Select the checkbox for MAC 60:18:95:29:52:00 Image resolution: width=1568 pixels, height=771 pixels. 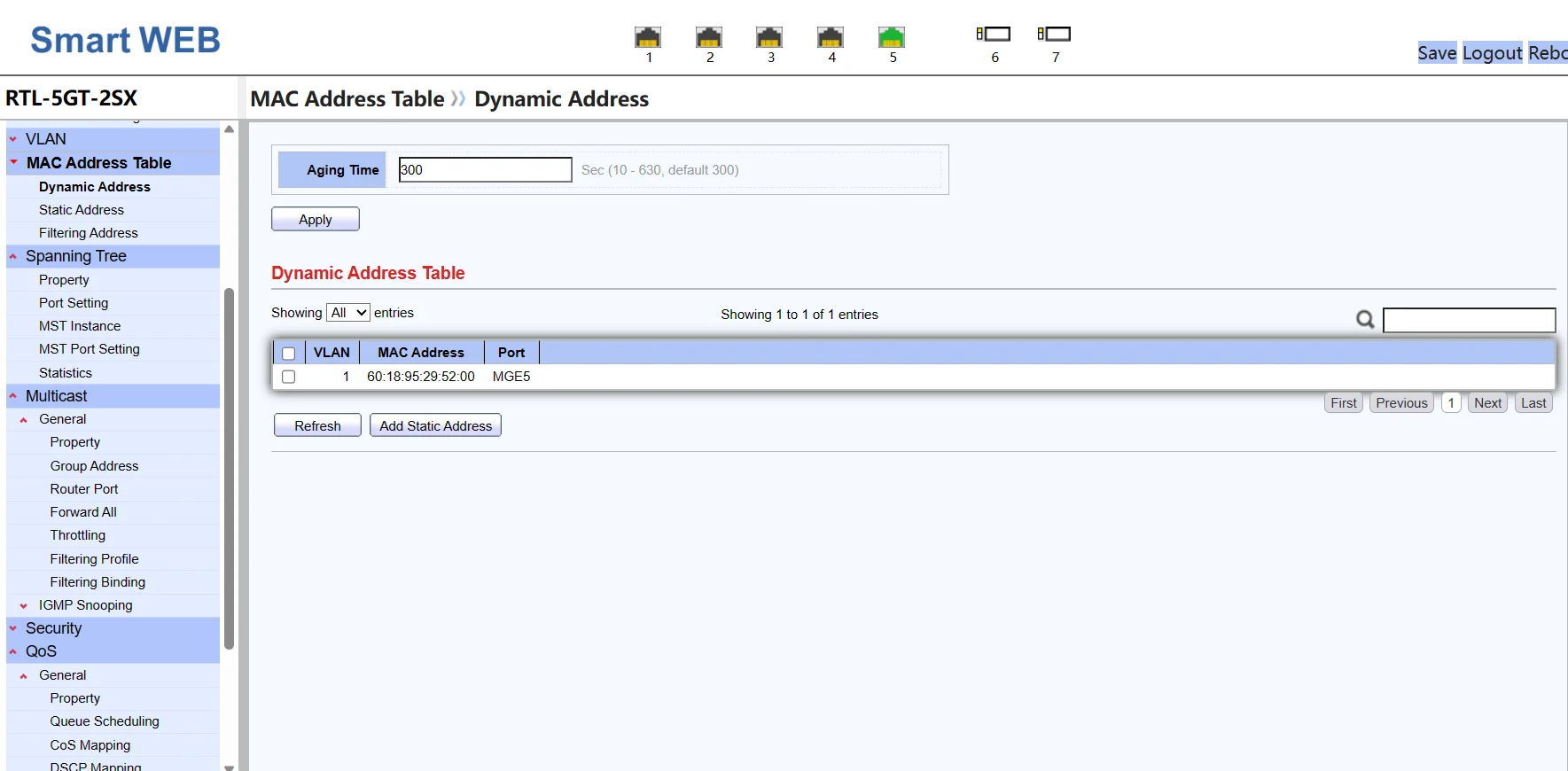pyautogui.click(x=288, y=377)
